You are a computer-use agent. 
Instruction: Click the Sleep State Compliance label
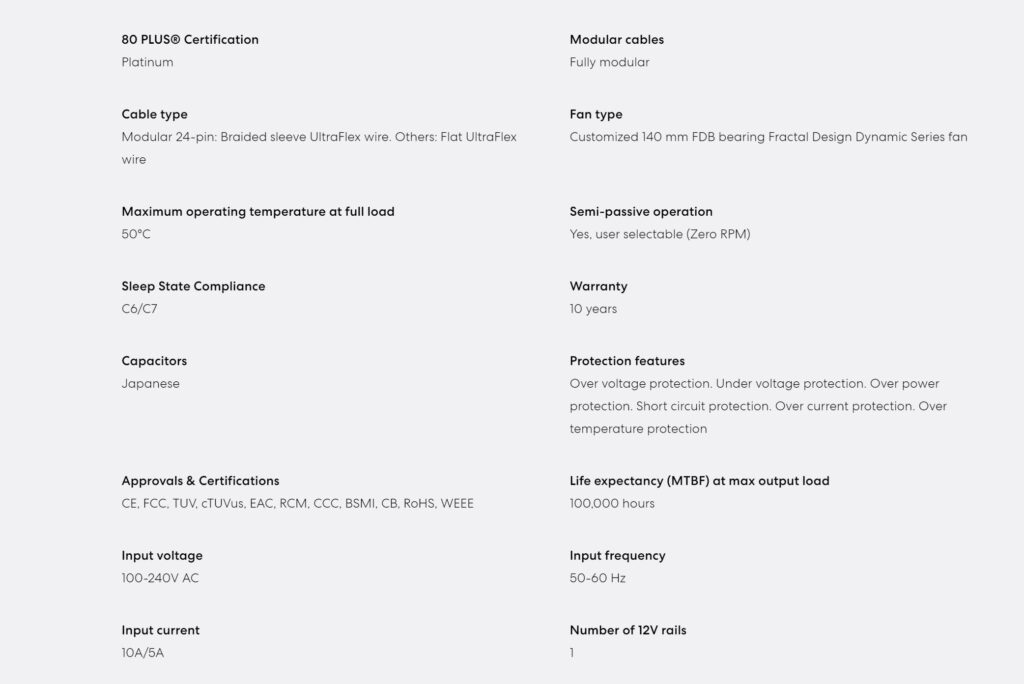coord(193,286)
